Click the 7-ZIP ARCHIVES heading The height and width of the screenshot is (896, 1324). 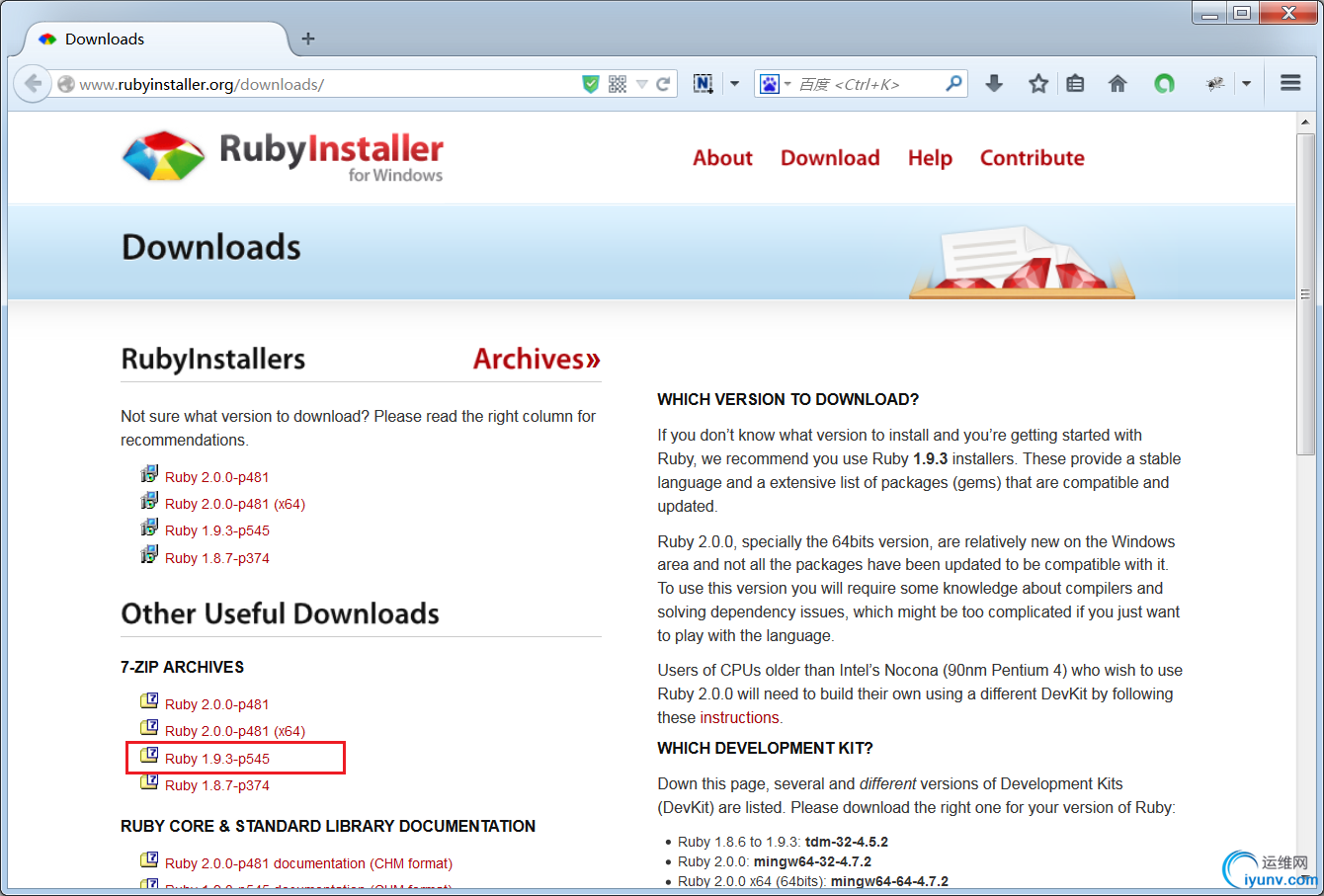click(182, 667)
